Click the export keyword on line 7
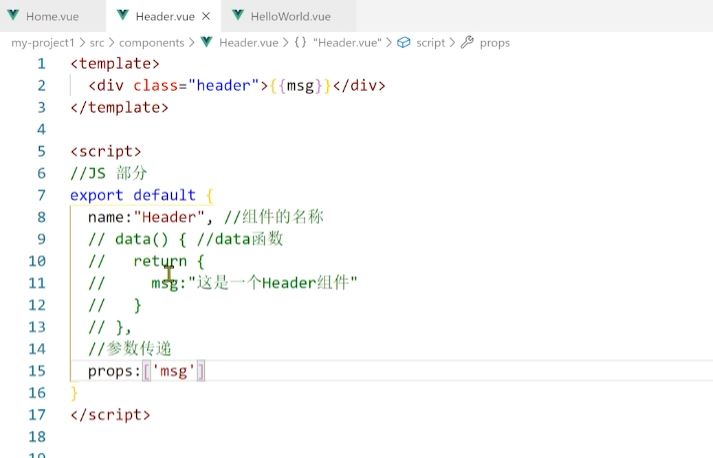Viewport: 713px width, 458px height. 96,196
